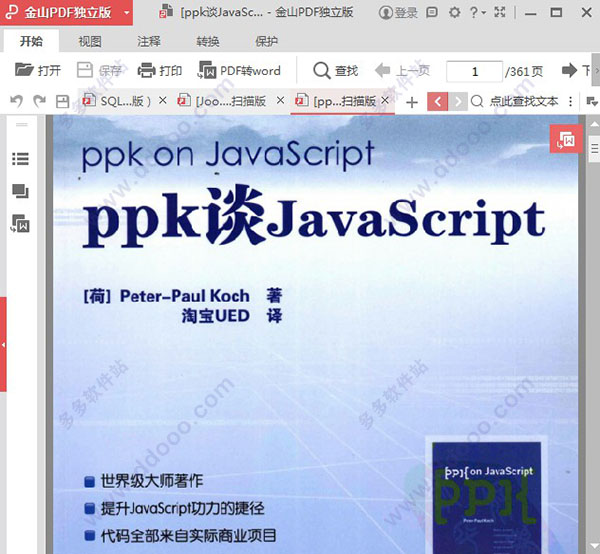Click the 登录 login button

coord(398,13)
